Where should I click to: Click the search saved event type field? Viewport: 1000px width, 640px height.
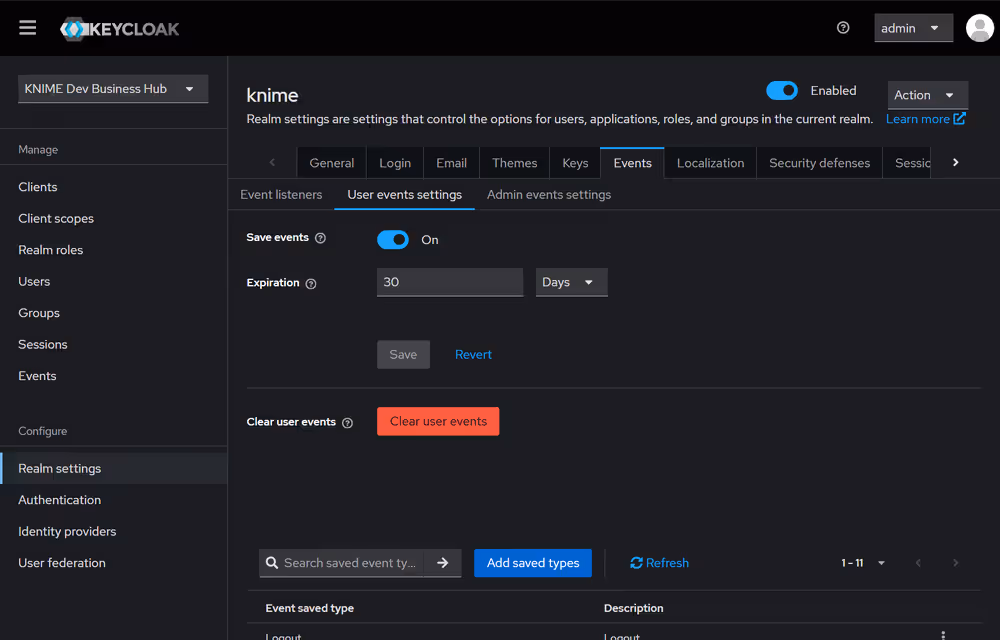pos(350,563)
